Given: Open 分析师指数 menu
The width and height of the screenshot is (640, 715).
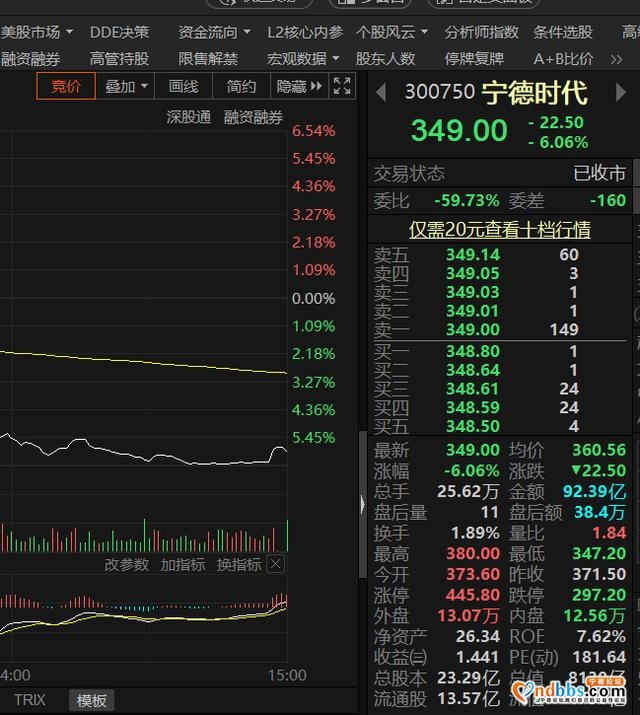Looking at the screenshot, I should [x=481, y=32].
